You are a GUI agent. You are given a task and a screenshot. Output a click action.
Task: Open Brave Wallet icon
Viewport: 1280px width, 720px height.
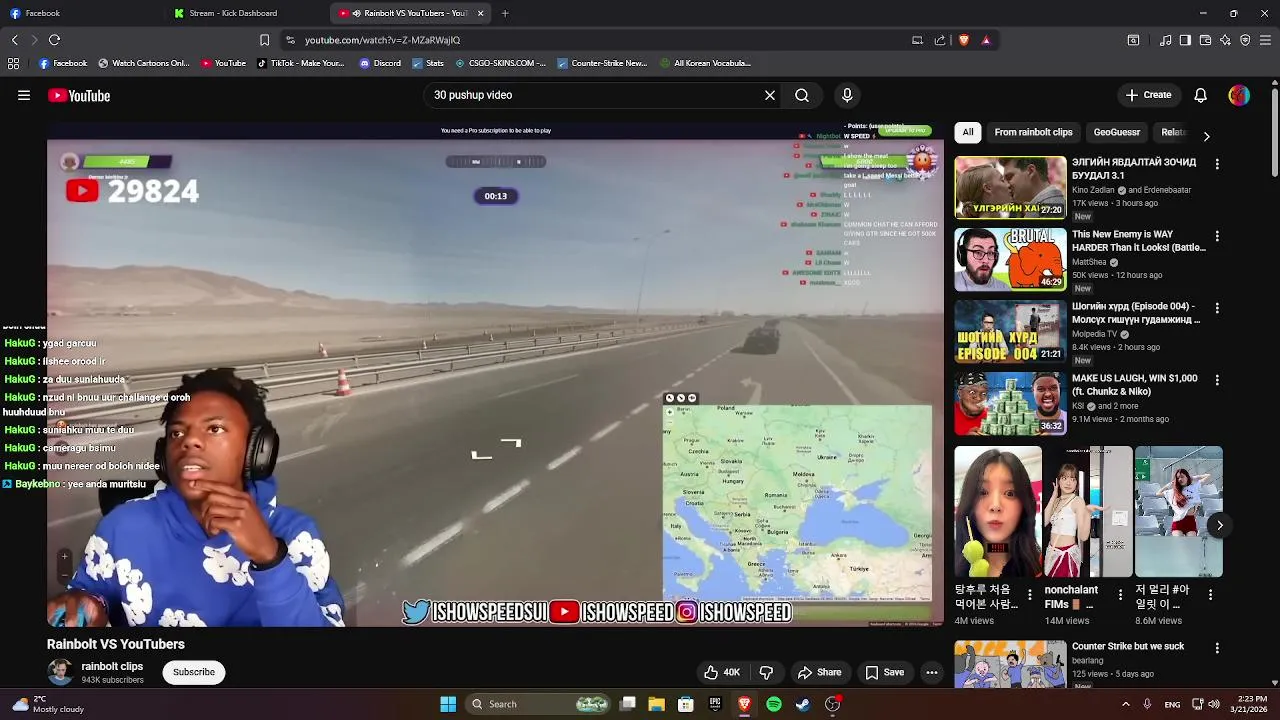(x=1205, y=40)
